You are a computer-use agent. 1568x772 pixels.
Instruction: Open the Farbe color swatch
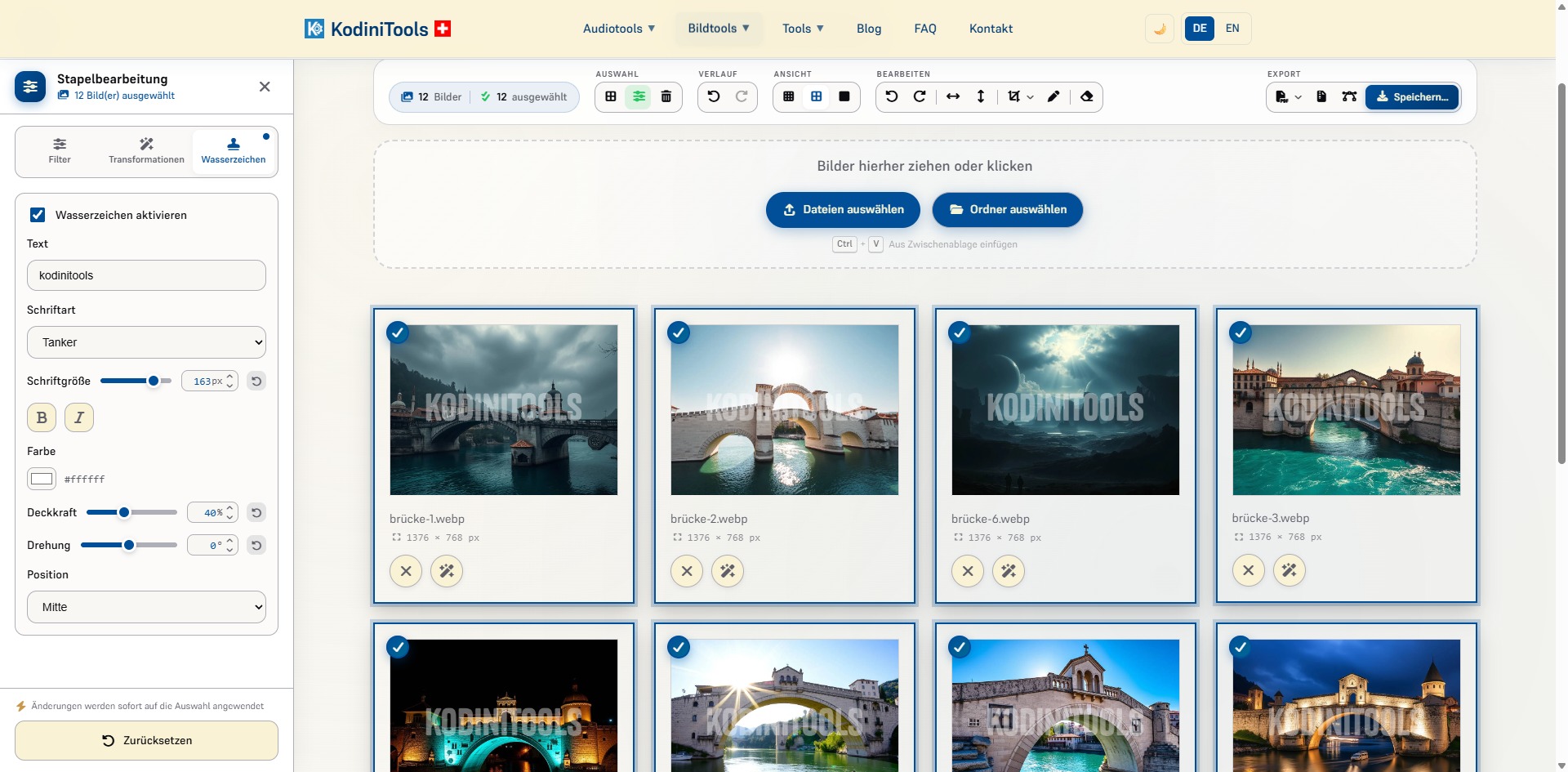42,479
